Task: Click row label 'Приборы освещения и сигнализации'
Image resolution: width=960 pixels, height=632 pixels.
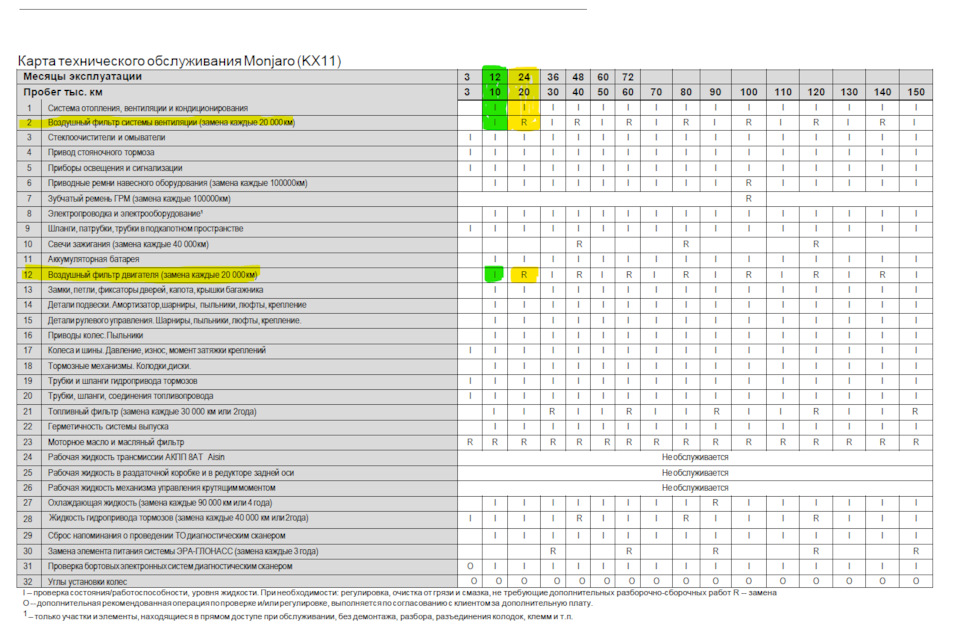Action: point(115,168)
